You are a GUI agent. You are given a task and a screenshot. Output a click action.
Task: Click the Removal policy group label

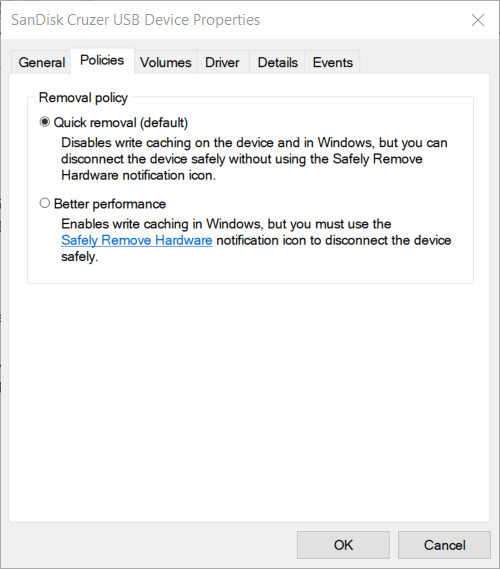83,98
